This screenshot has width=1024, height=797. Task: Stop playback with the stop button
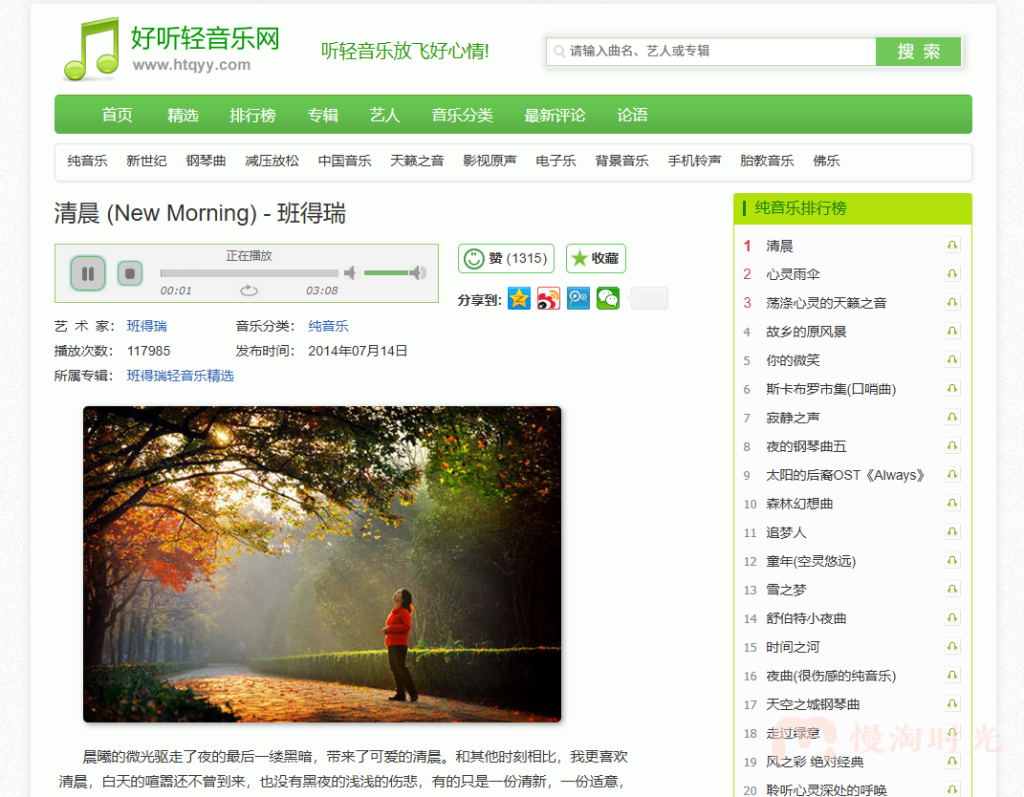130,273
